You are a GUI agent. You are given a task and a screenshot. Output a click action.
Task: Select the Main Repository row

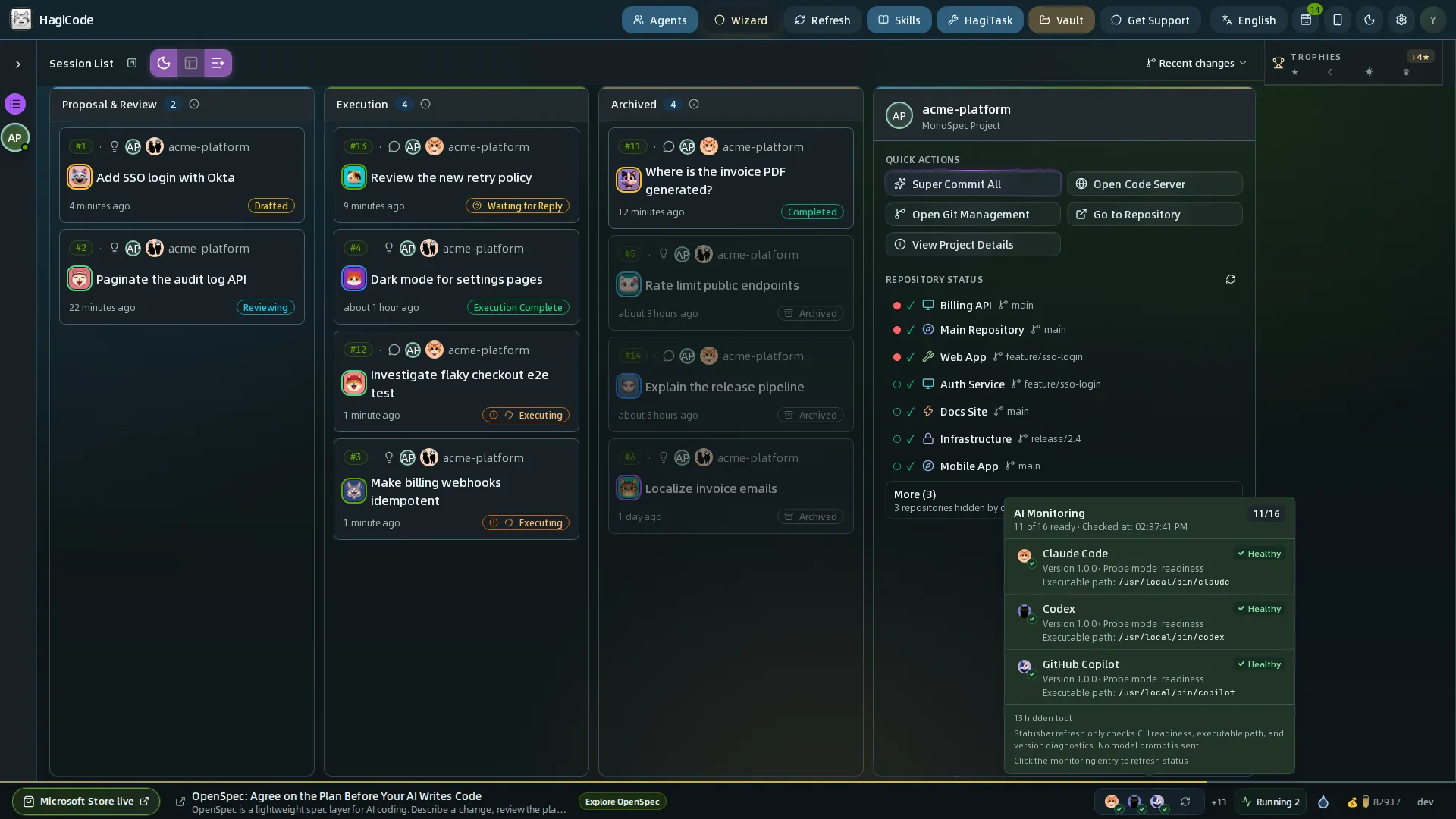tap(1064, 329)
